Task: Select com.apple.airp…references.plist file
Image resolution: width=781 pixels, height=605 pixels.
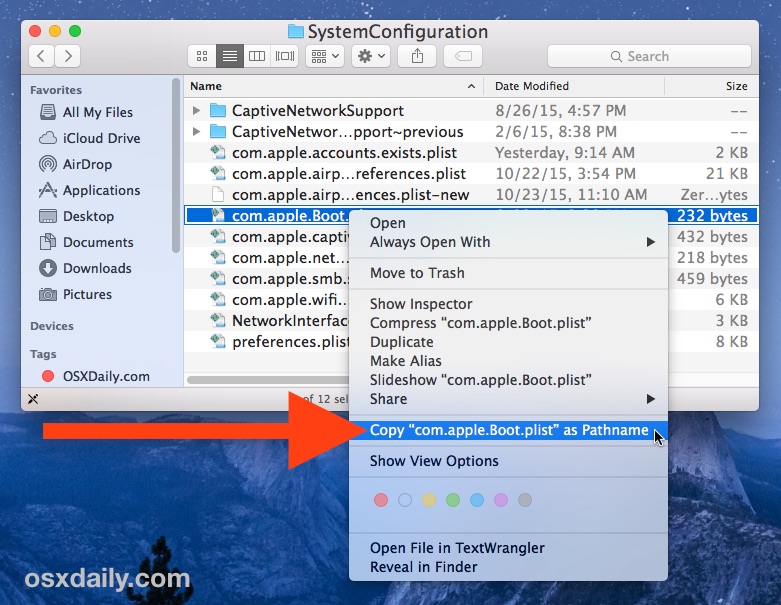Action: point(471,173)
